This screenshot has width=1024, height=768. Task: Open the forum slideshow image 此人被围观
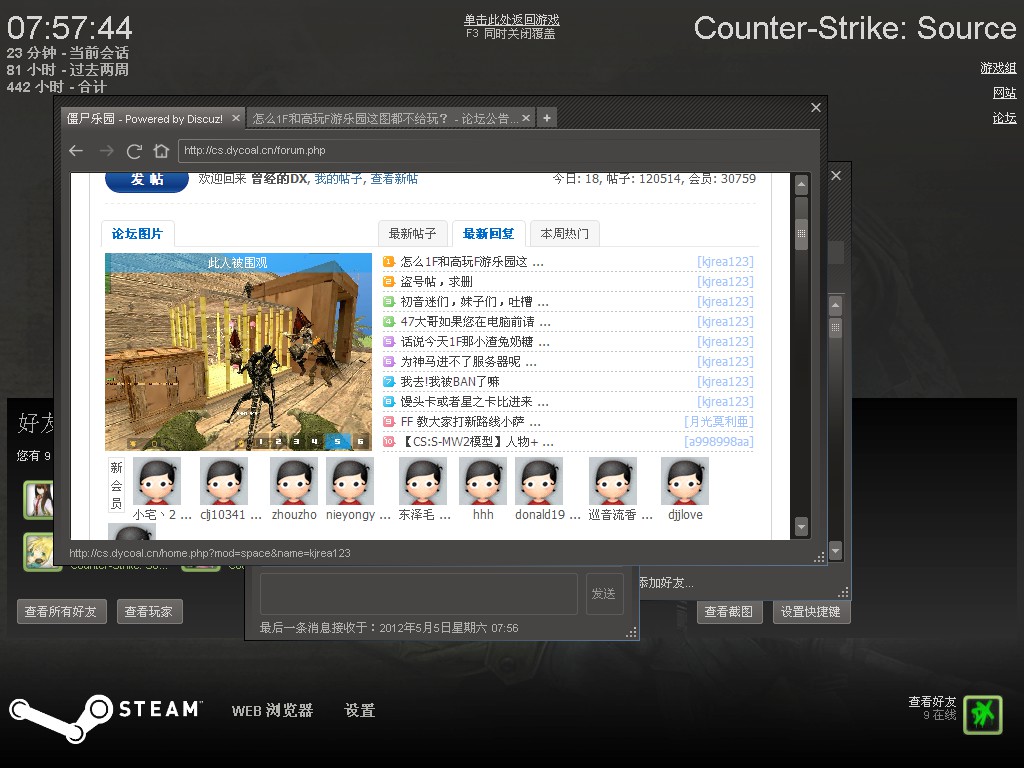pos(238,352)
